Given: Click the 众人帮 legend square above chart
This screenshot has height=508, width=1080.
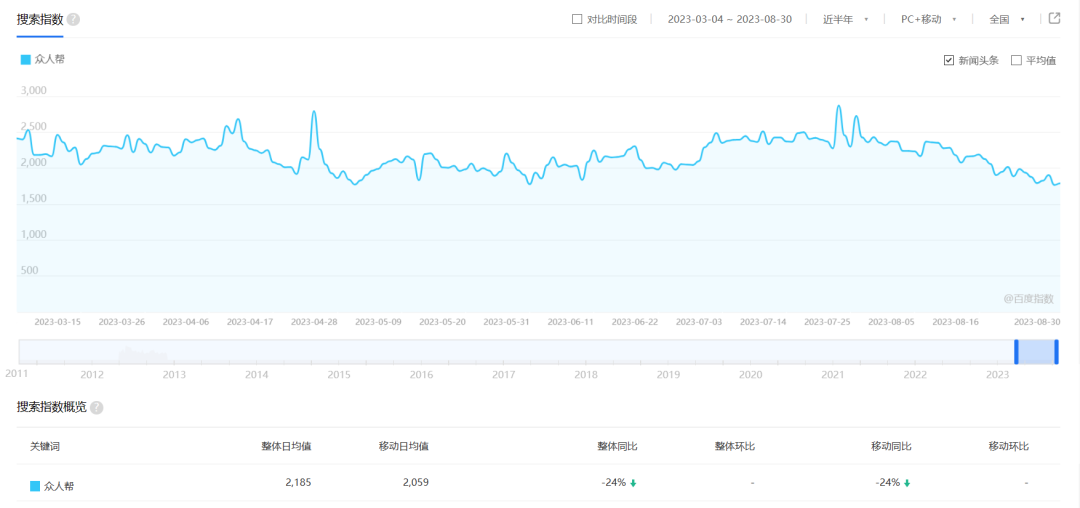Looking at the screenshot, I should (x=26, y=60).
